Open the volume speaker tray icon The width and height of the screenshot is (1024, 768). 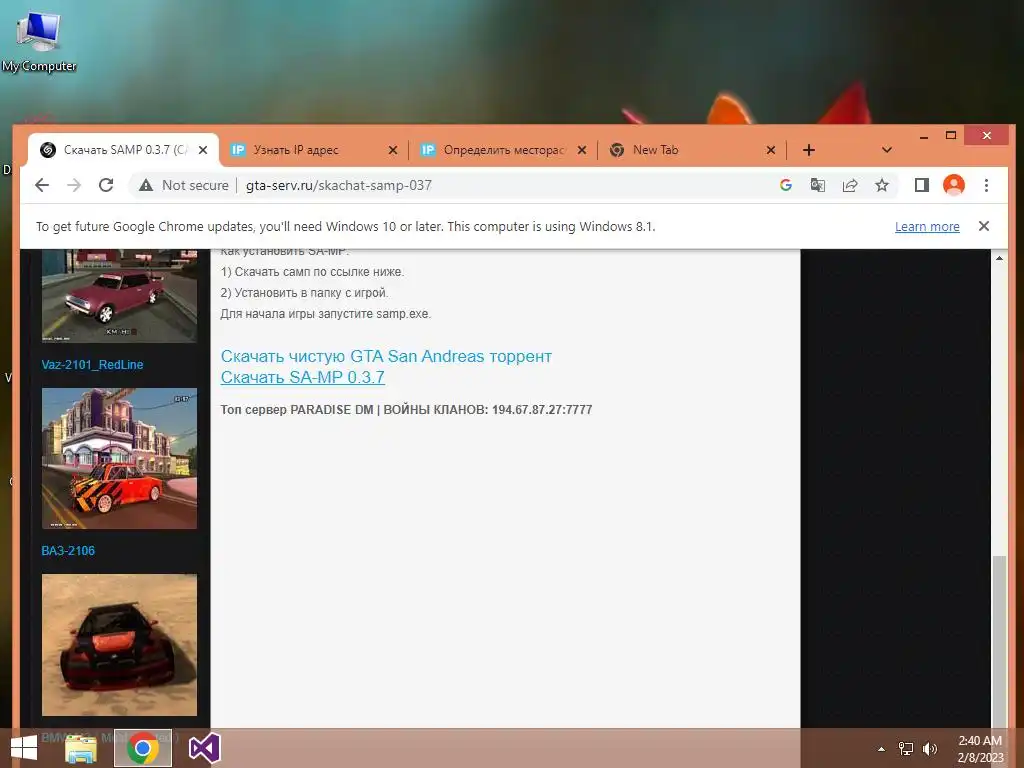(929, 749)
